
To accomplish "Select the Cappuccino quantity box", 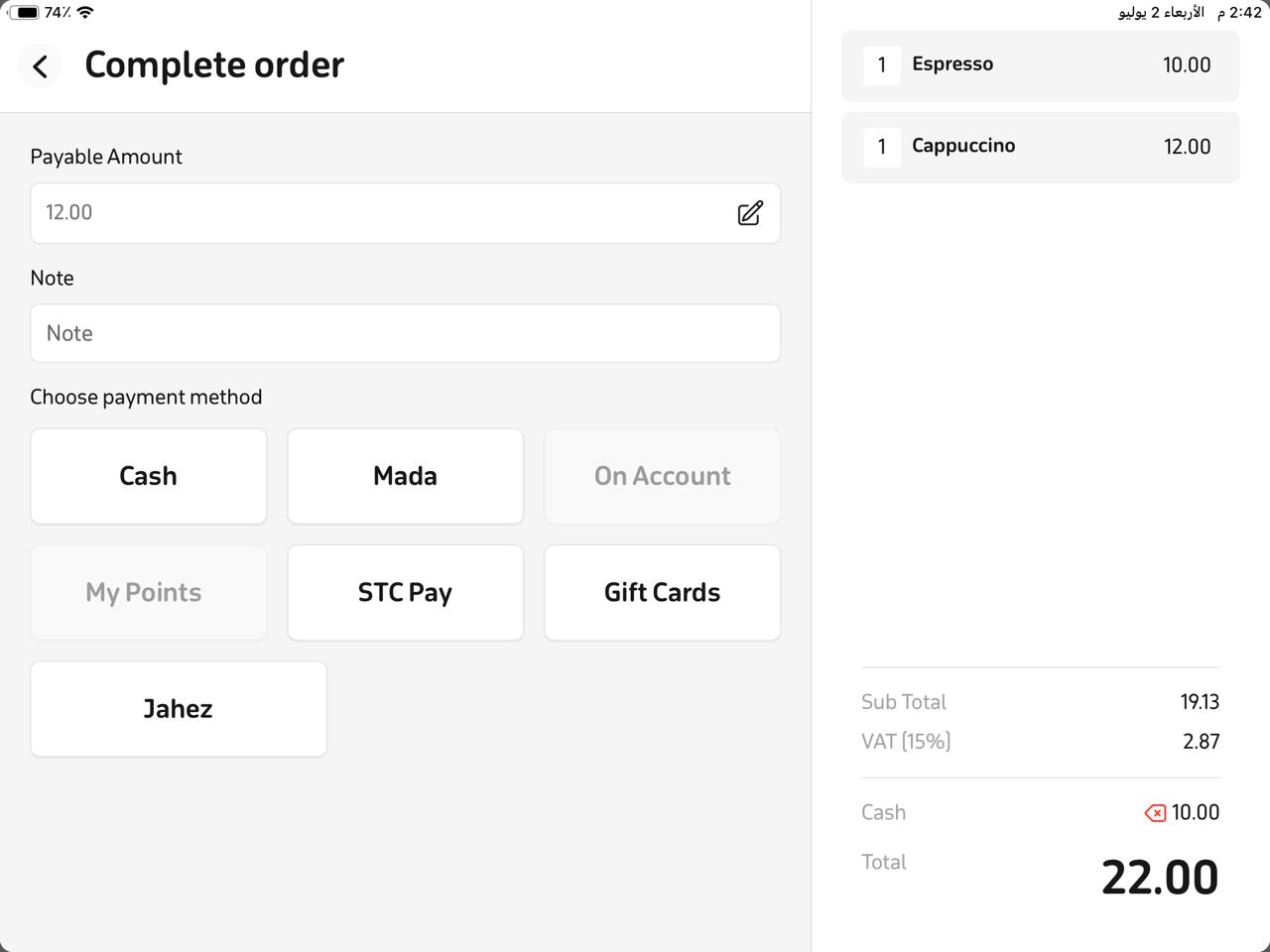I will [x=881, y=147].
